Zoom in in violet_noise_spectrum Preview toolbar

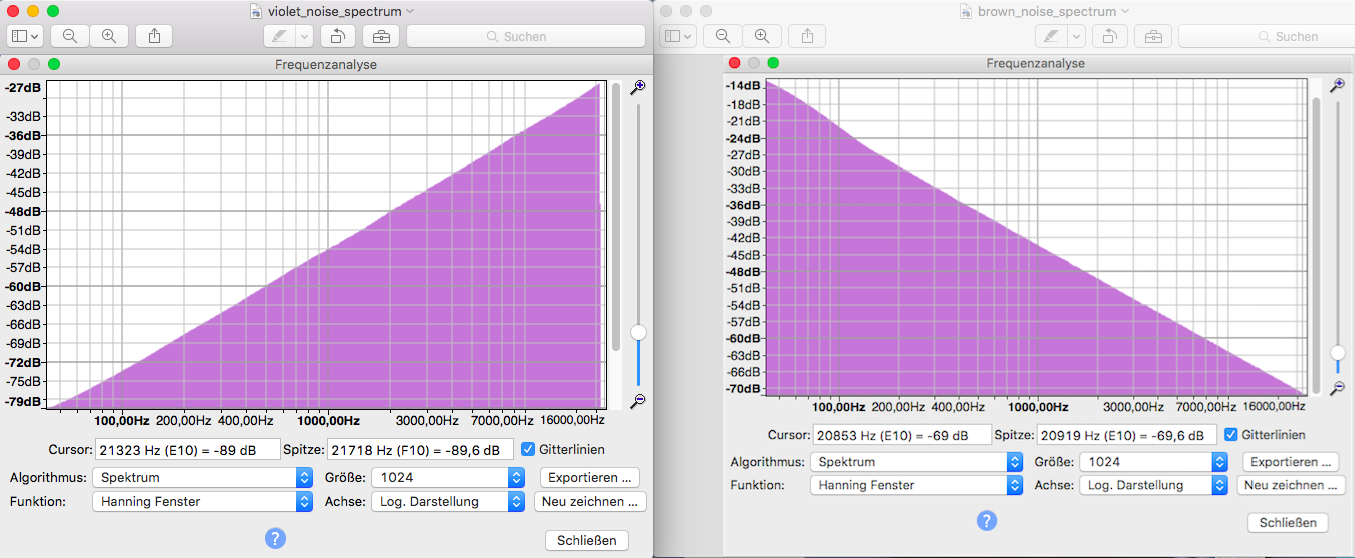point(109,36)
